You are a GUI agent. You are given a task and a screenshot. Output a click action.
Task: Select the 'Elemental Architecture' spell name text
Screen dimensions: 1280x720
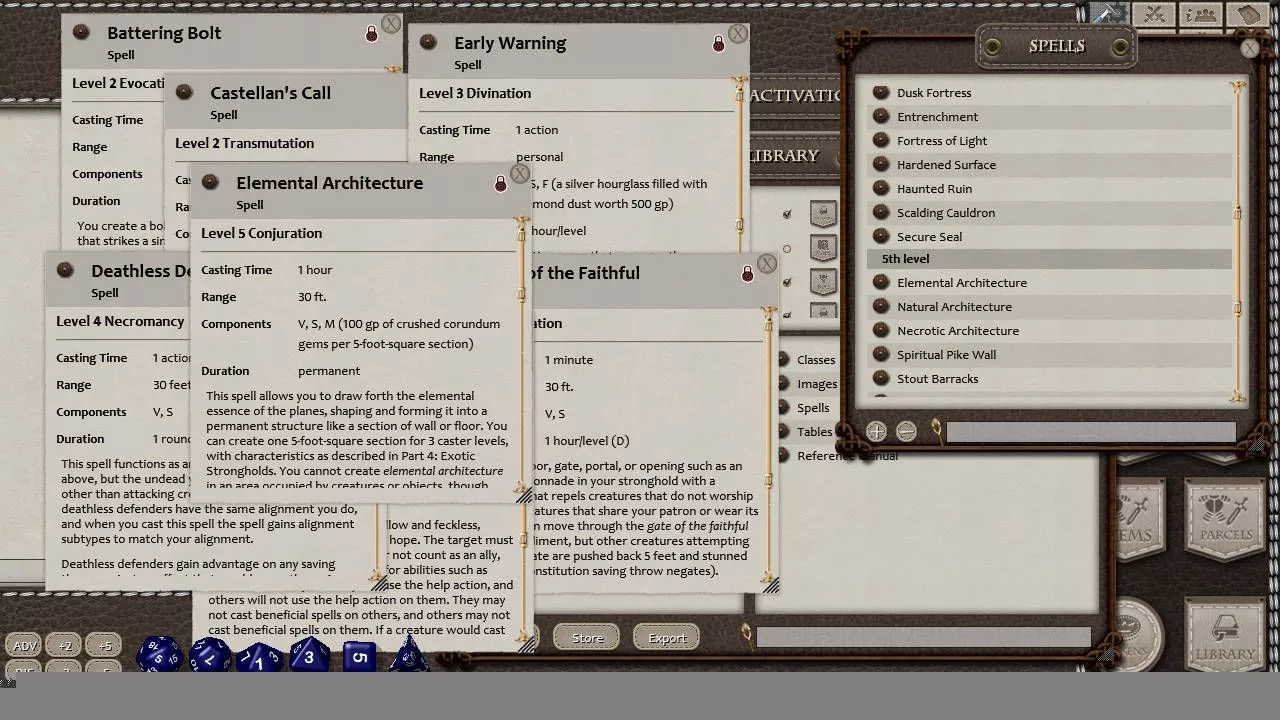(x=962, y=283)
